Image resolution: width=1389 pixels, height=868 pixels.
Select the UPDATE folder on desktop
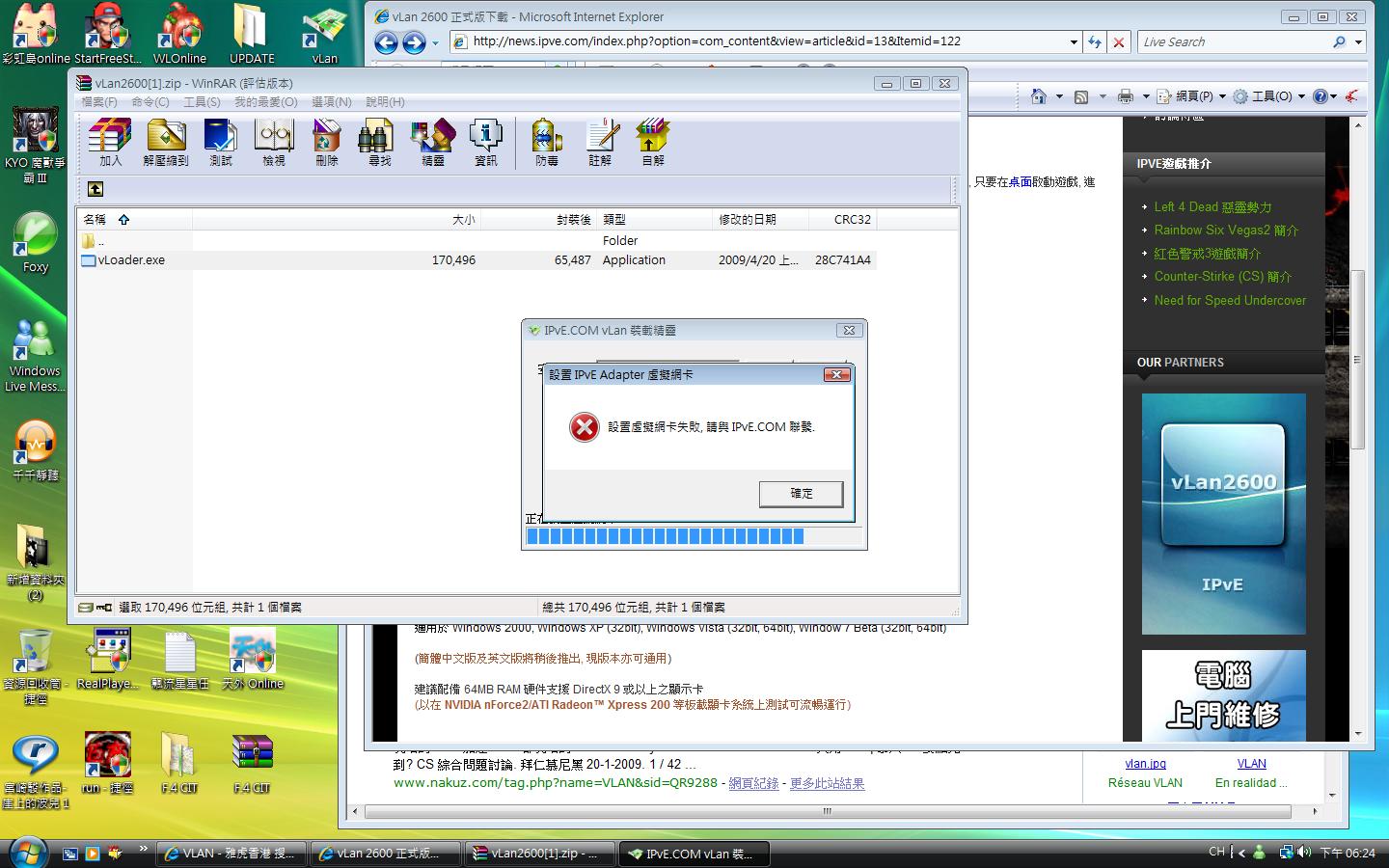(252, 35)
